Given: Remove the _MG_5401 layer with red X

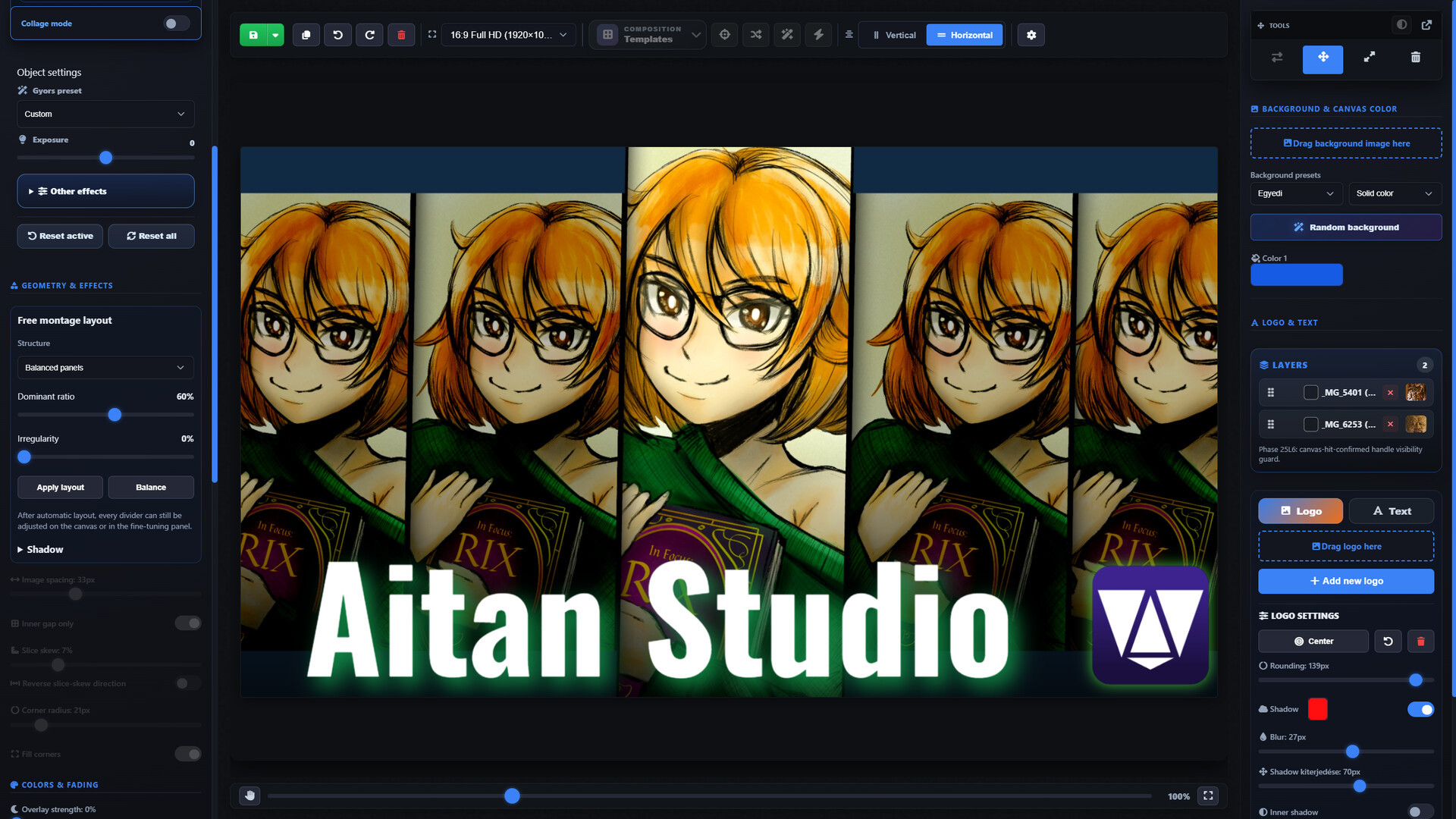Looking at the screenshot, I should (1390, 393).
